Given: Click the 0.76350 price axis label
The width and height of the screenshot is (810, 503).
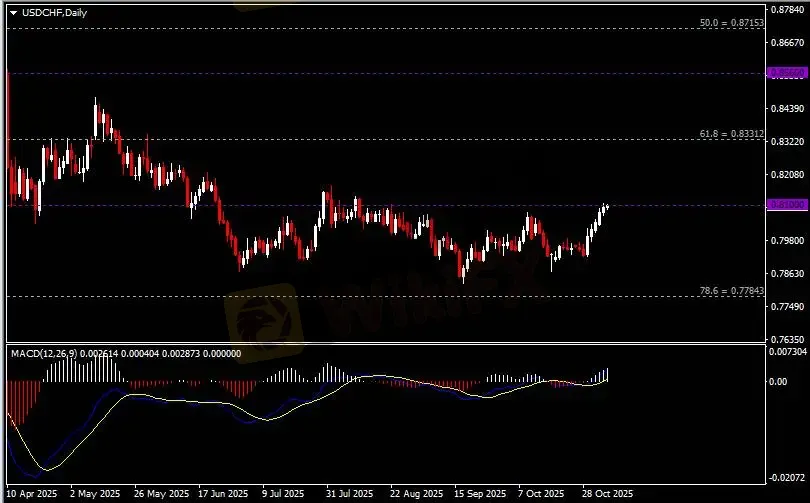Looking at the screenshot, I should point(788,340).
